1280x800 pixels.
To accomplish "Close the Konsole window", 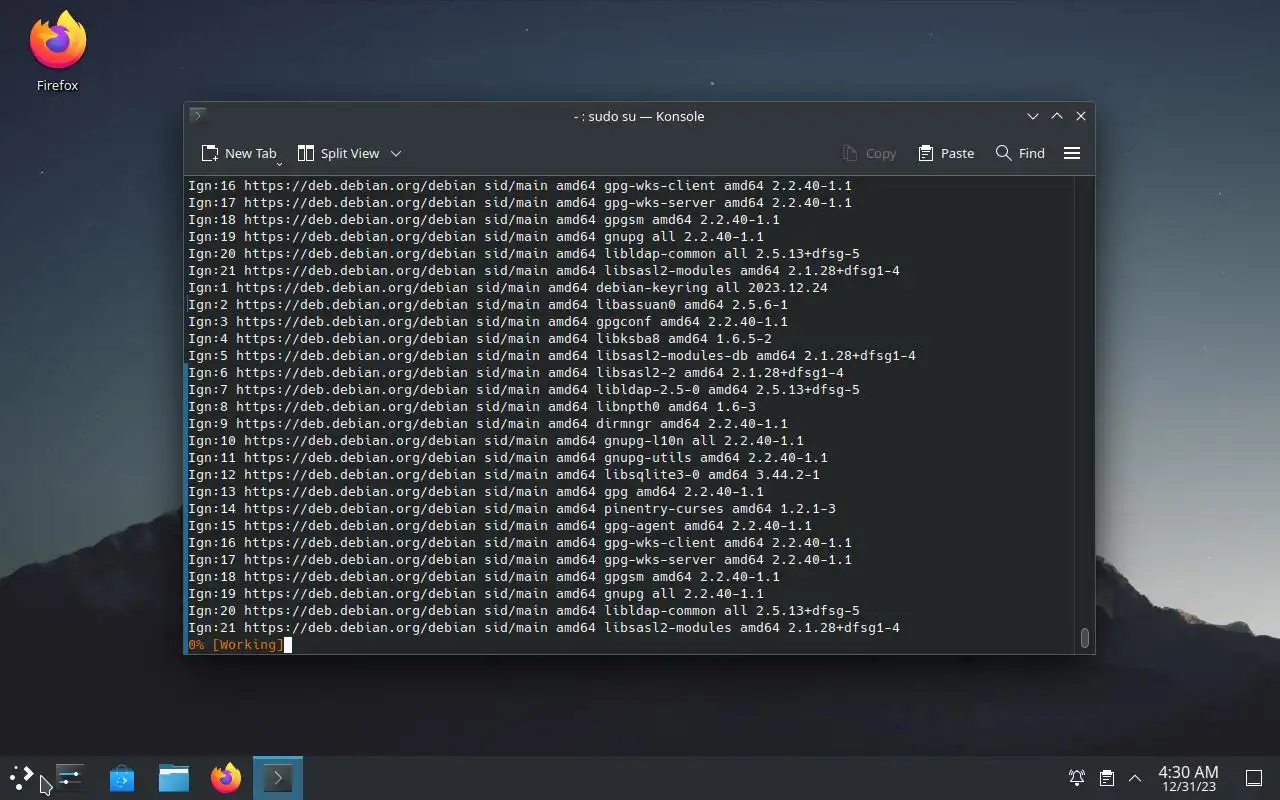I will pyautogui.click(x=1081, y=116).
